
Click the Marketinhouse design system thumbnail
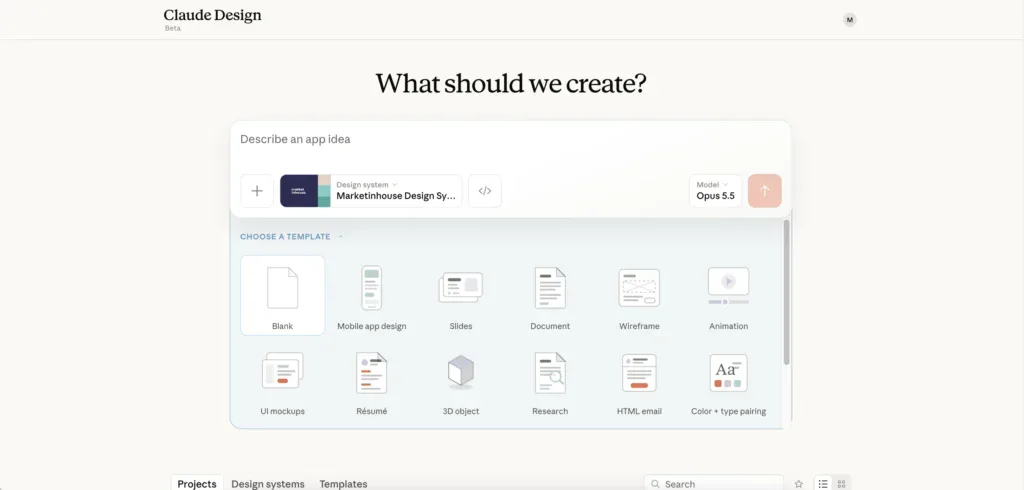(305, 191)
